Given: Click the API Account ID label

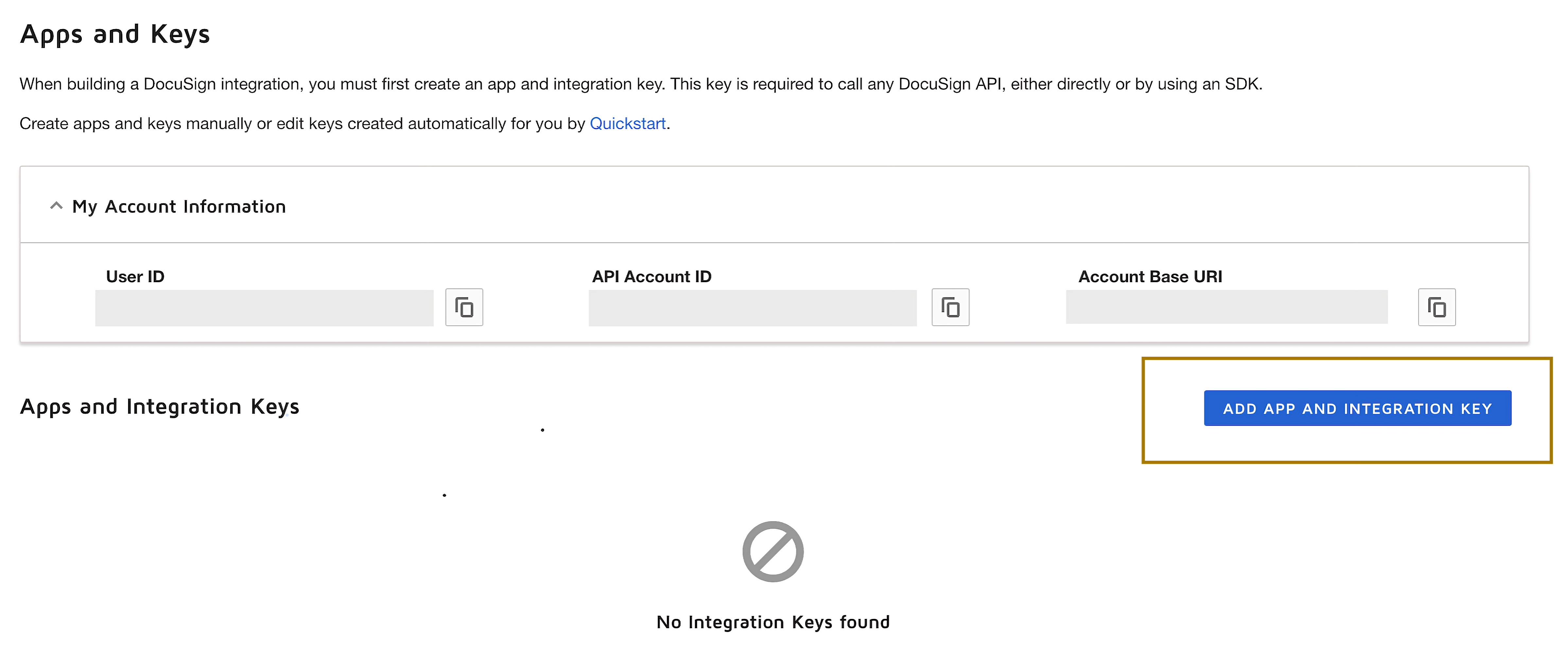Looking at the screenshot, I should pyautogui.click(x=651, y=276).
